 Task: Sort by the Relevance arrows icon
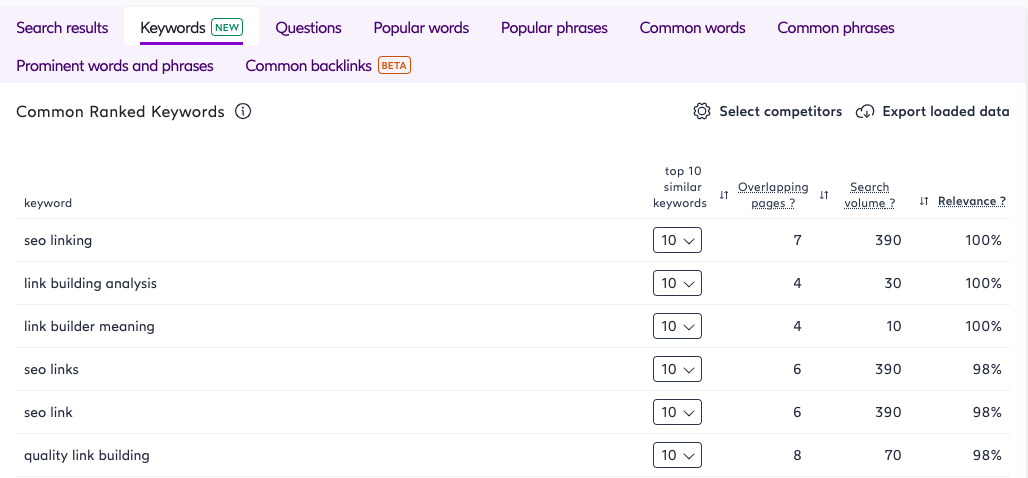924,201
